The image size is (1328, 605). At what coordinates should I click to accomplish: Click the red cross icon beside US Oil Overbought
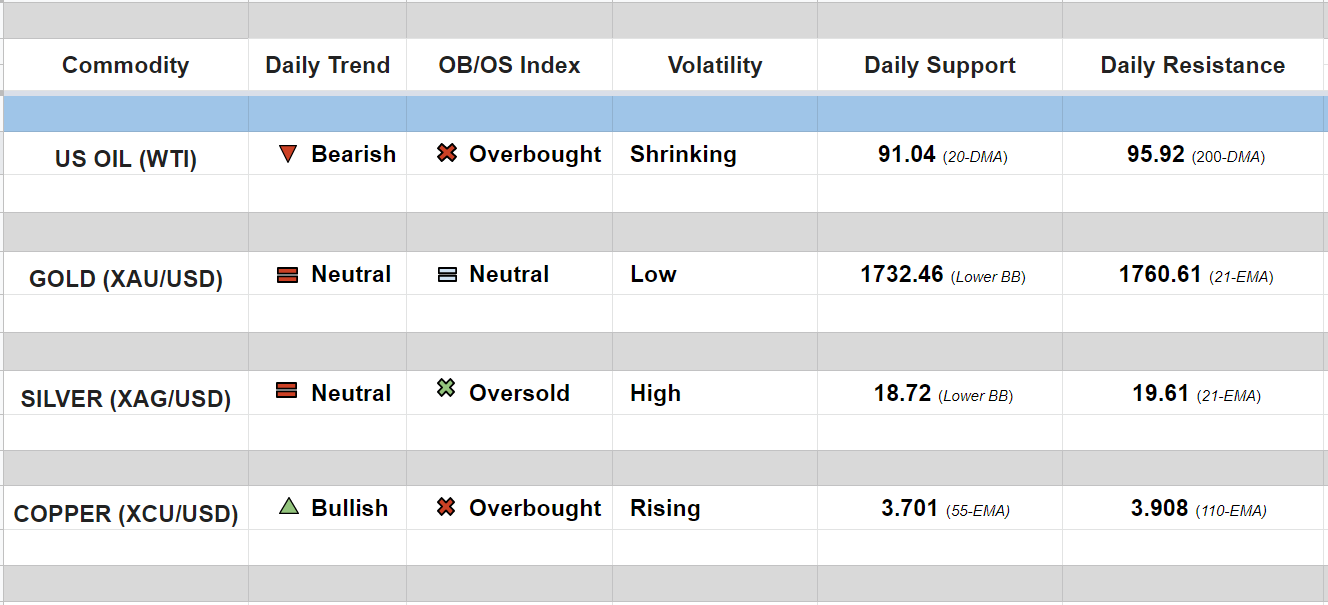click(x=447, y=154)
